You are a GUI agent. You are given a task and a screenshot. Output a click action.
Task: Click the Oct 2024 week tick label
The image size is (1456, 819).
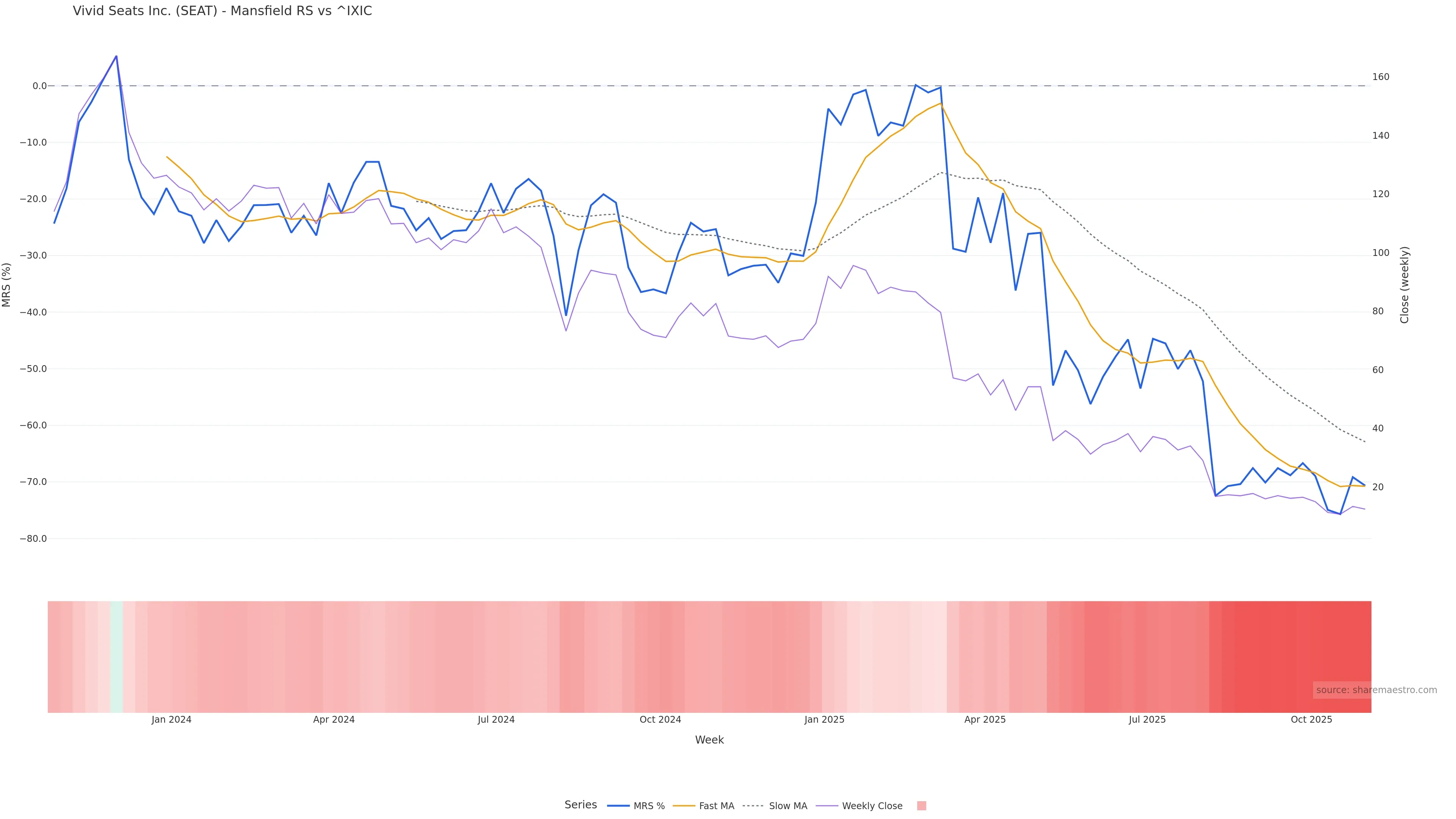[x=660, y=720]
